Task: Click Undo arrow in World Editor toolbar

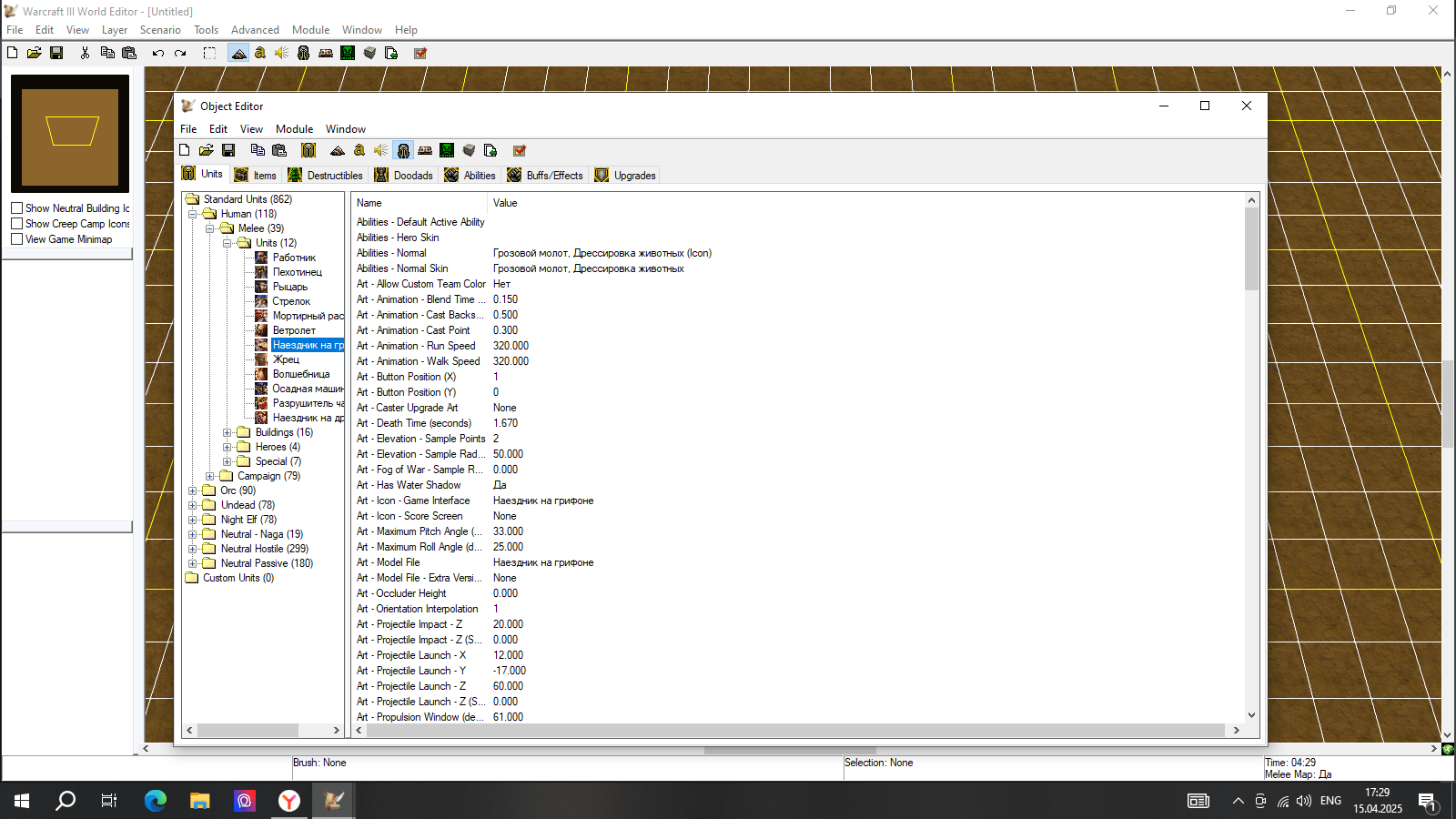Action: [158, 53]
